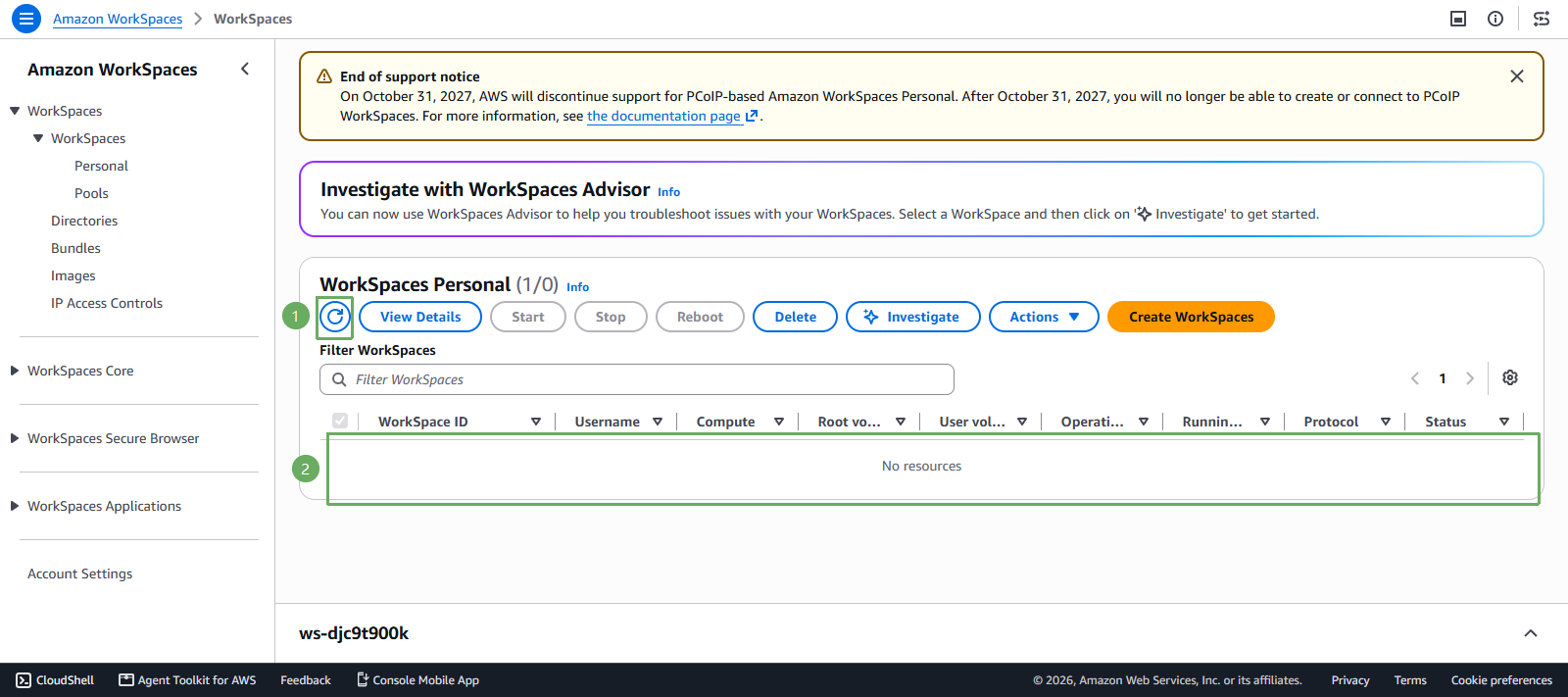The image size is (1568, 697).
Task: Expand WorkSpaces Applications section
Action: click(x=15, y=506)
